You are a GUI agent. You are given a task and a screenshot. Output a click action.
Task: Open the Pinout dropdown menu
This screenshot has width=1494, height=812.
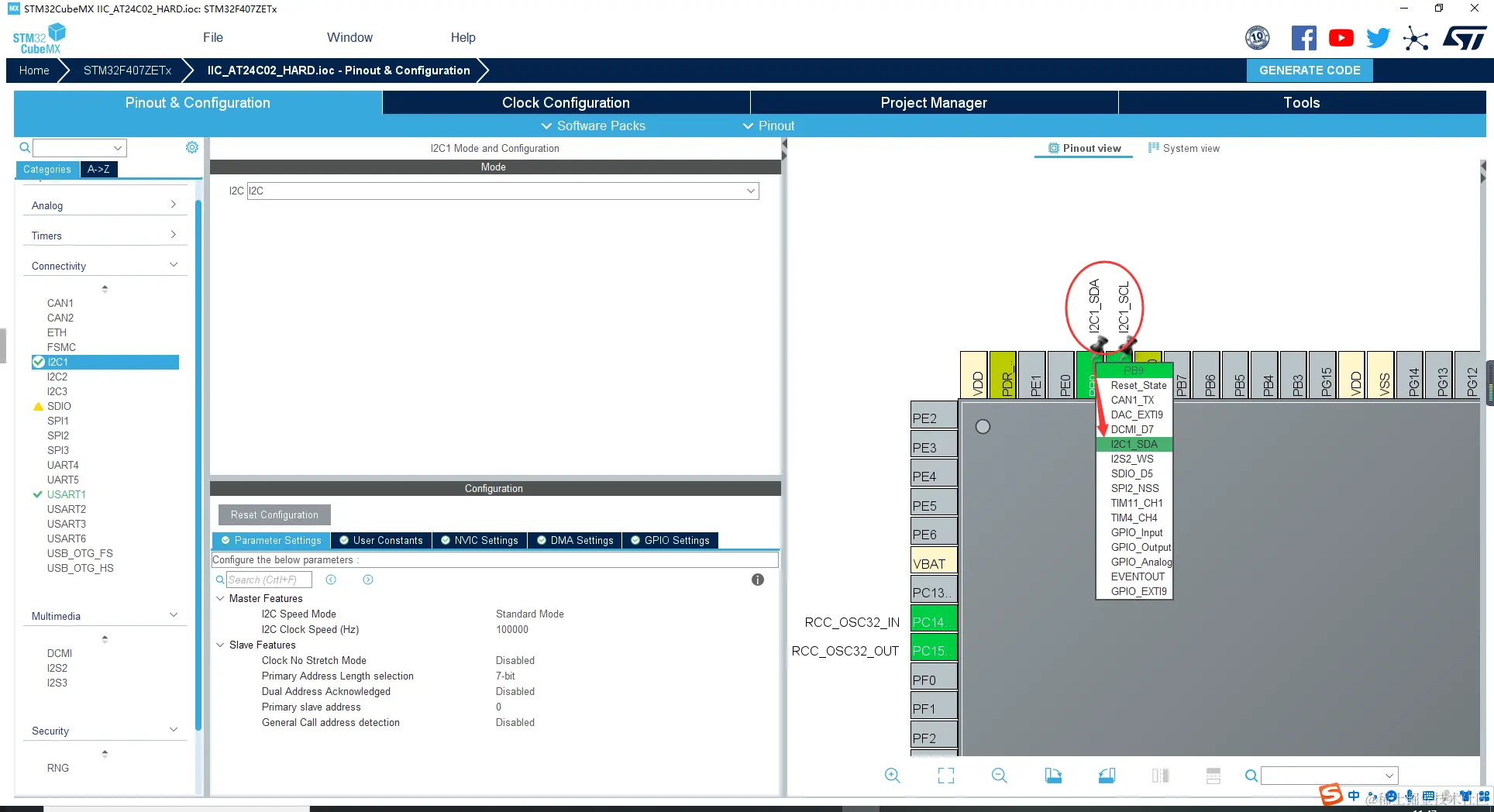click(x=769, y=126)
